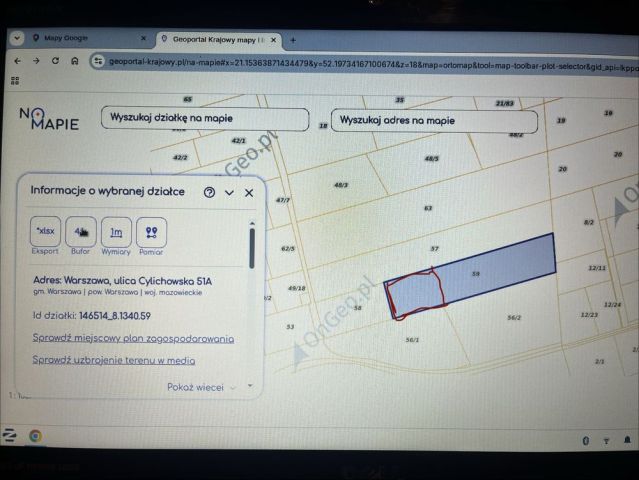The width and height of the screenshot is (639, 480).
Task: Collapse the plot information panel
Action: tap(229, 193)
